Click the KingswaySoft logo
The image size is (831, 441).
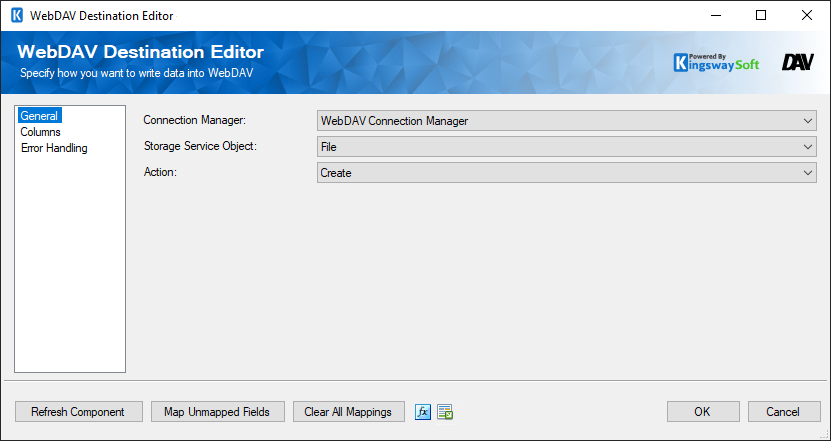(x=717, y=63)
